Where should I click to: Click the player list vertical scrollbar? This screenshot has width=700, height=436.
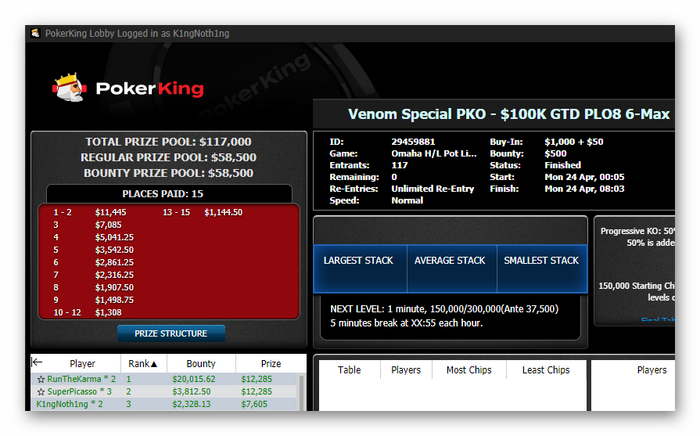pyautogui.click(x=301, y=392)
